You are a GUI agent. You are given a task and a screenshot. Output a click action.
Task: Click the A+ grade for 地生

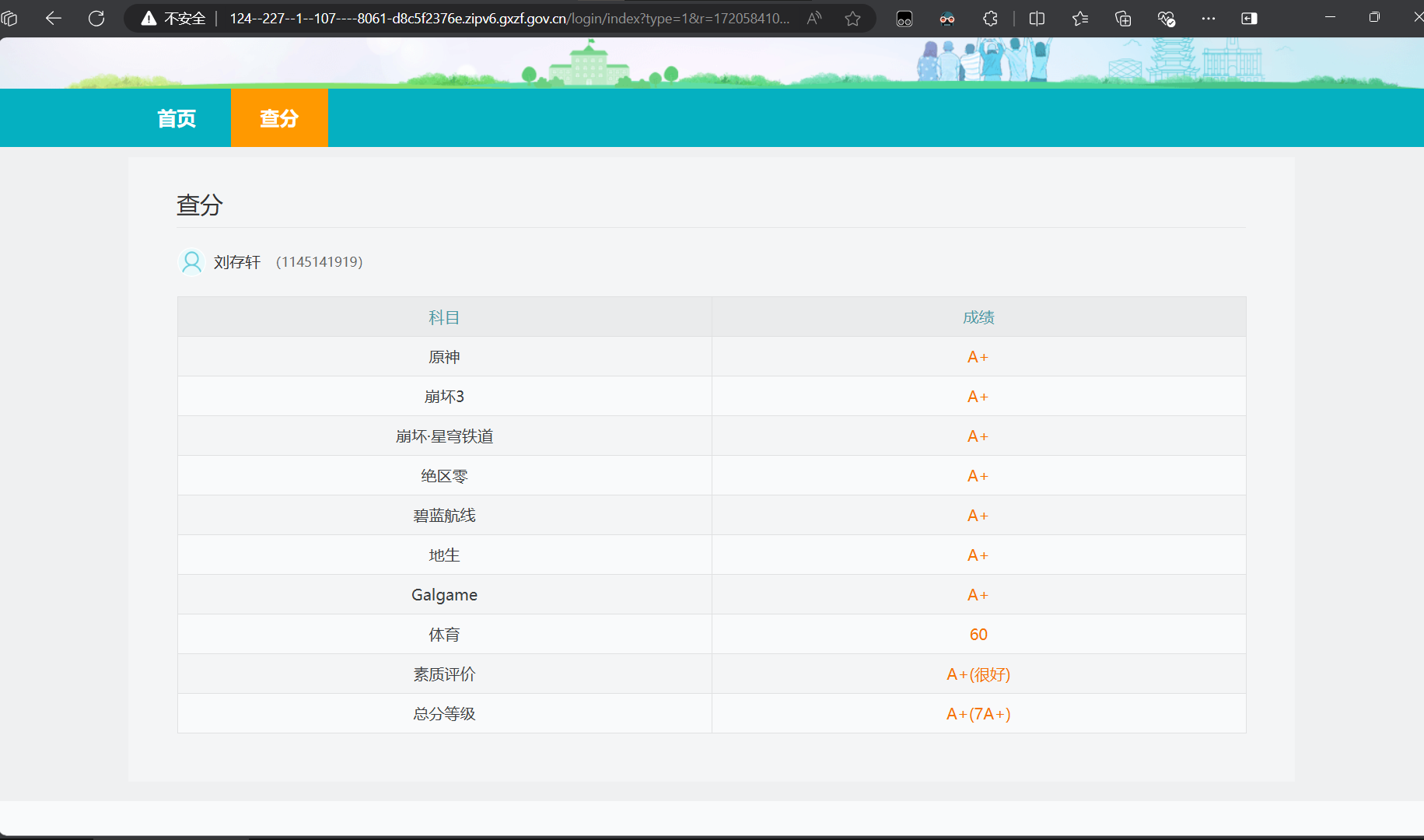tap(978, 555)
